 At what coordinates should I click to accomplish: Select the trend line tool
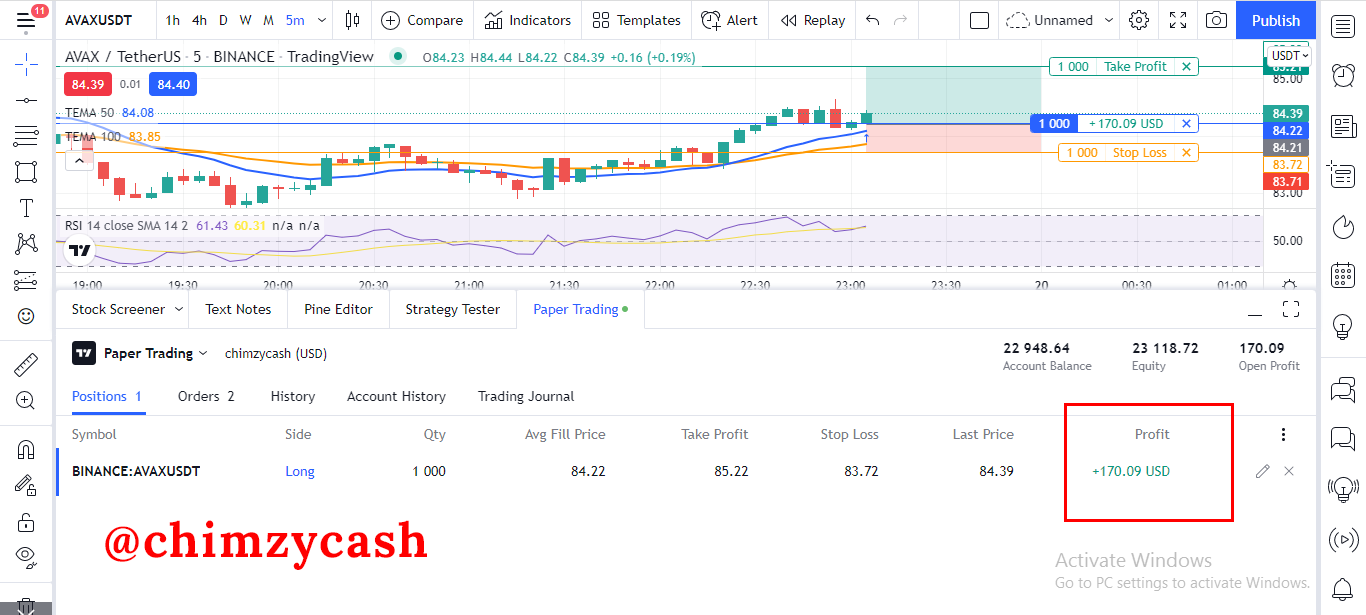(x=26, y=100)
